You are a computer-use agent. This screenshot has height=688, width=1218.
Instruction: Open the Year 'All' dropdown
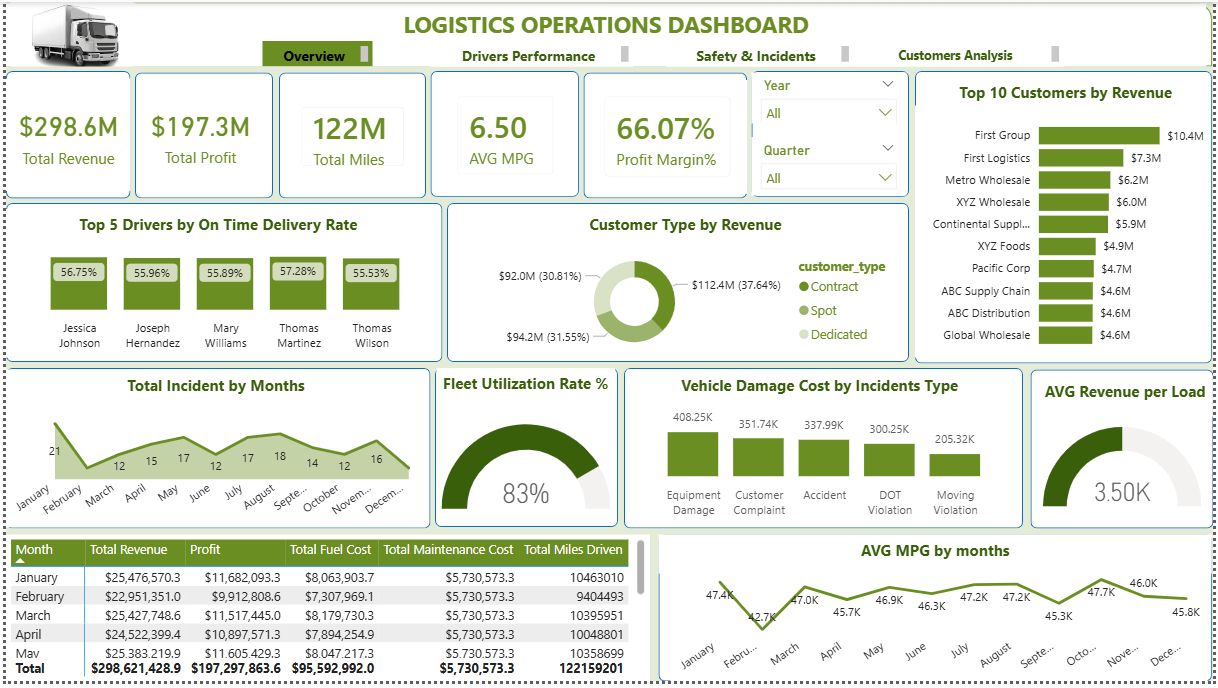pyautogui.click(x=829, y=113)
